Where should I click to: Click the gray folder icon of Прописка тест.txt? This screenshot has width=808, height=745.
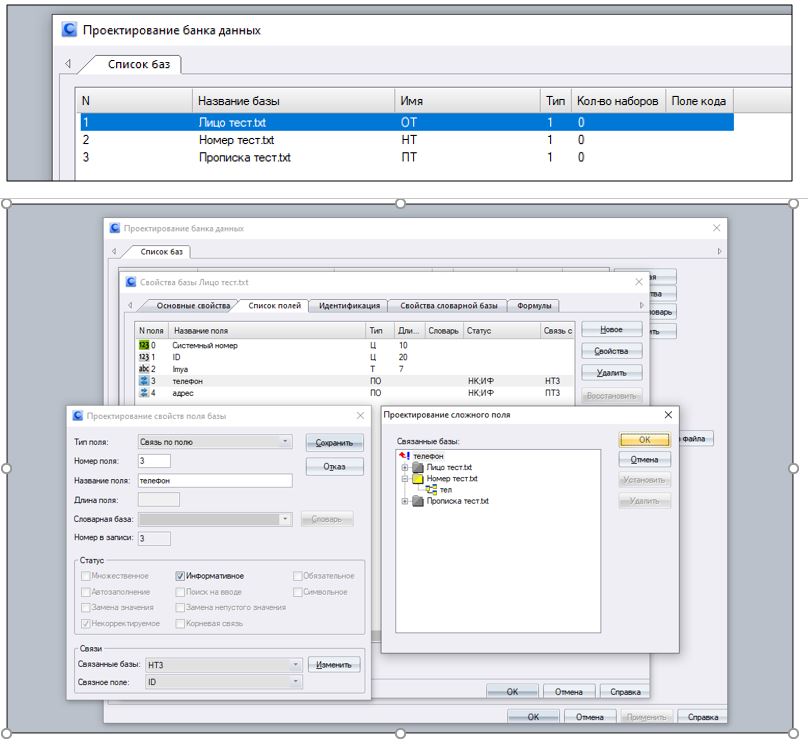click(418, 501)
